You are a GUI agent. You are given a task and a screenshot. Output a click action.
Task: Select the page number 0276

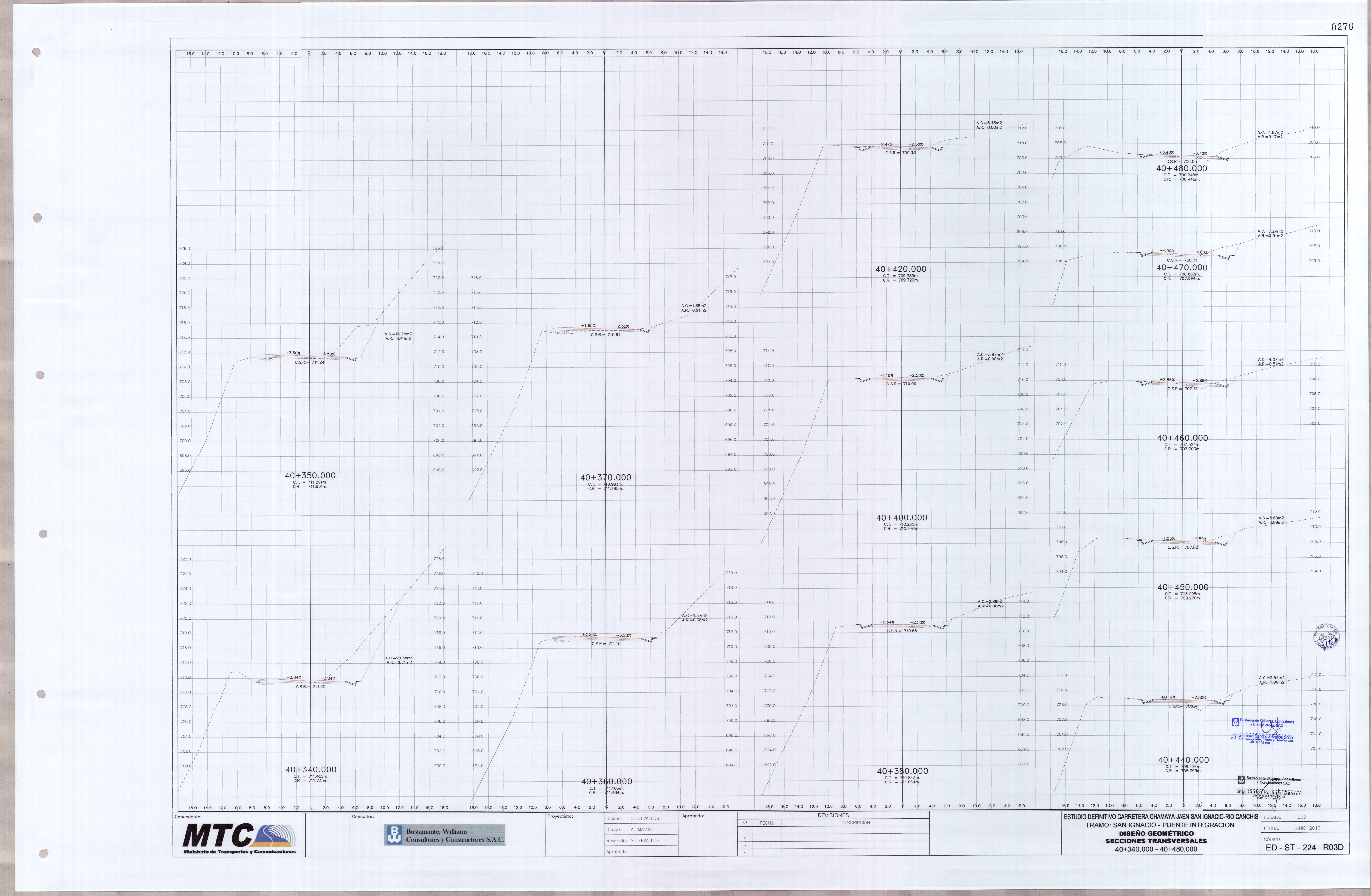[x=1342, y=27]
